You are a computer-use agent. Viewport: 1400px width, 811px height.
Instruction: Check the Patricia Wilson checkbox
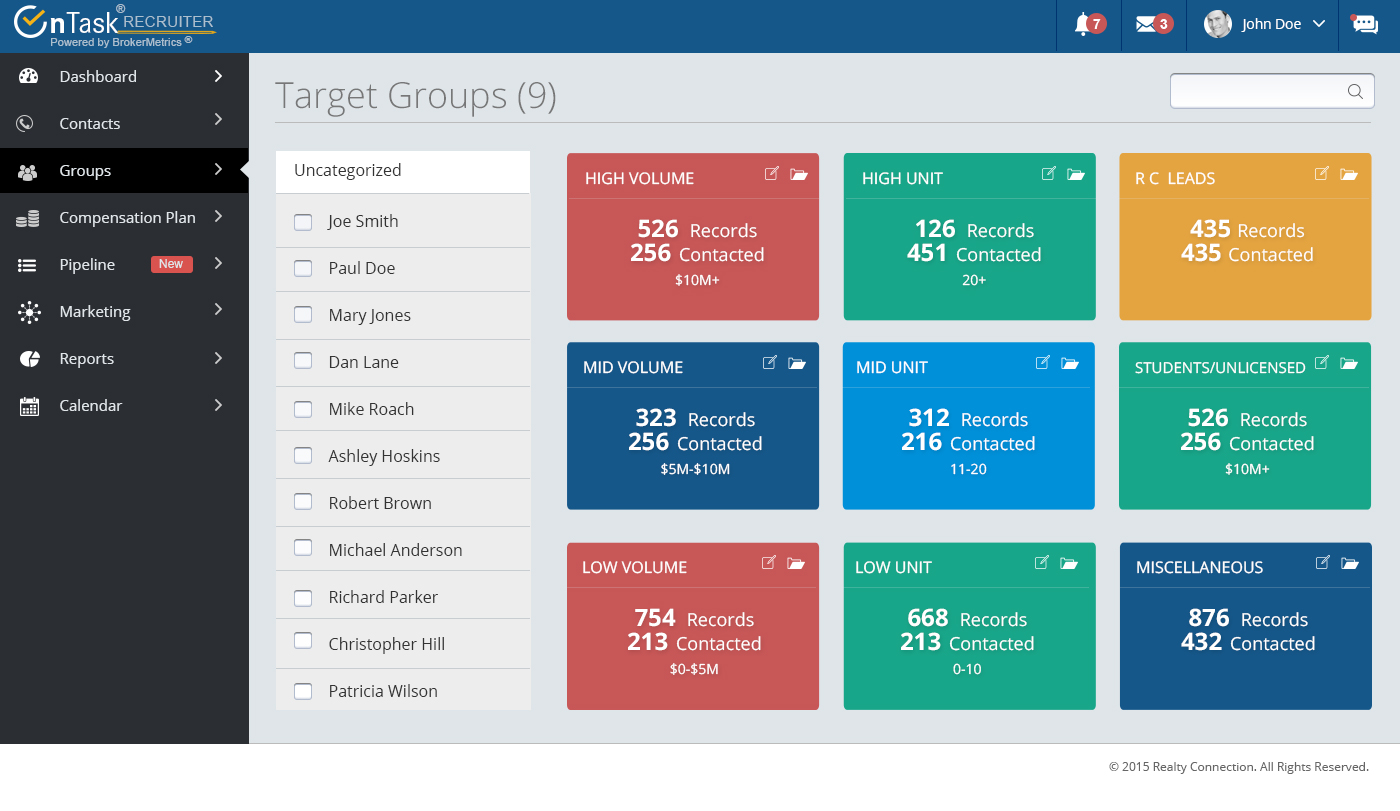click(303, 690)
